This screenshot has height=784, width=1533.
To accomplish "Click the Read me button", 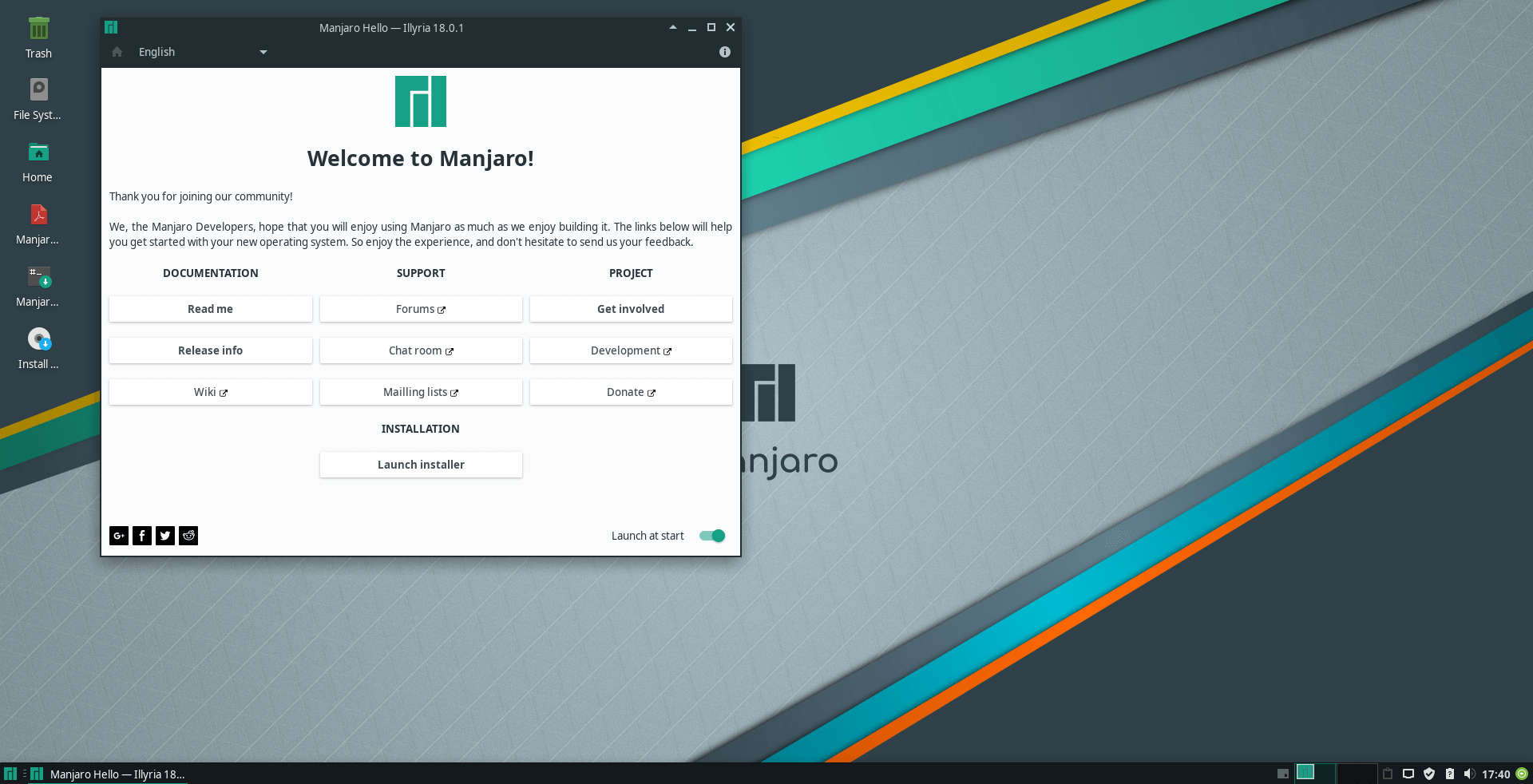I will [211, 309].
